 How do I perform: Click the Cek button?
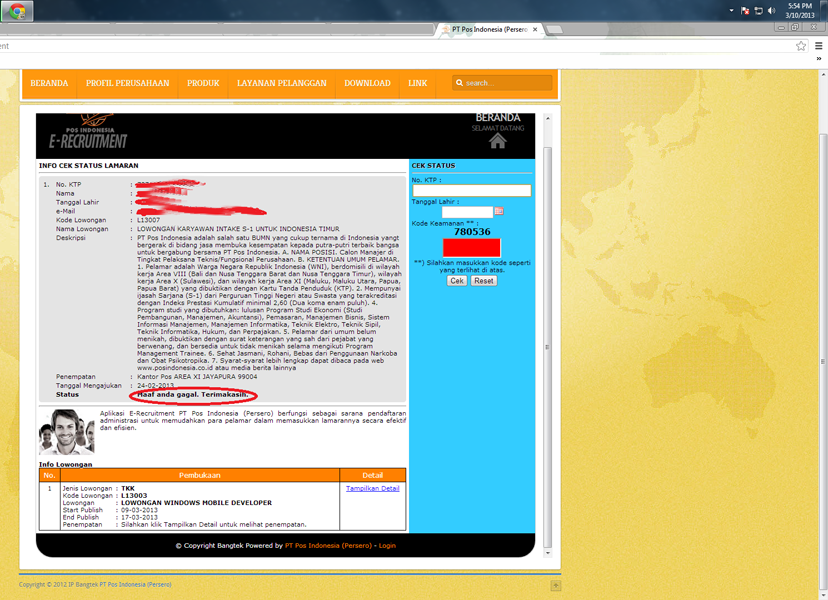(x=457, y=281)
